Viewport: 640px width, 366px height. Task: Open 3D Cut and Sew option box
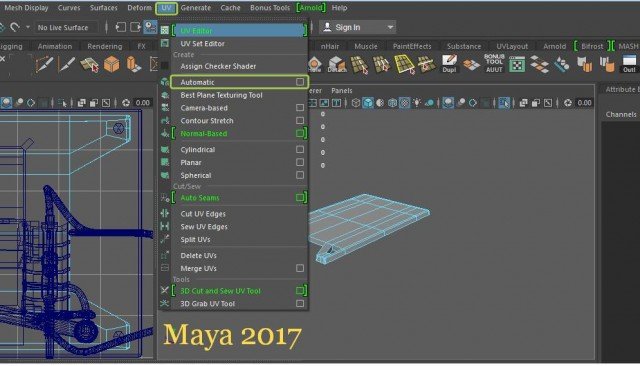pyautogui.click(x=300, y=291)
